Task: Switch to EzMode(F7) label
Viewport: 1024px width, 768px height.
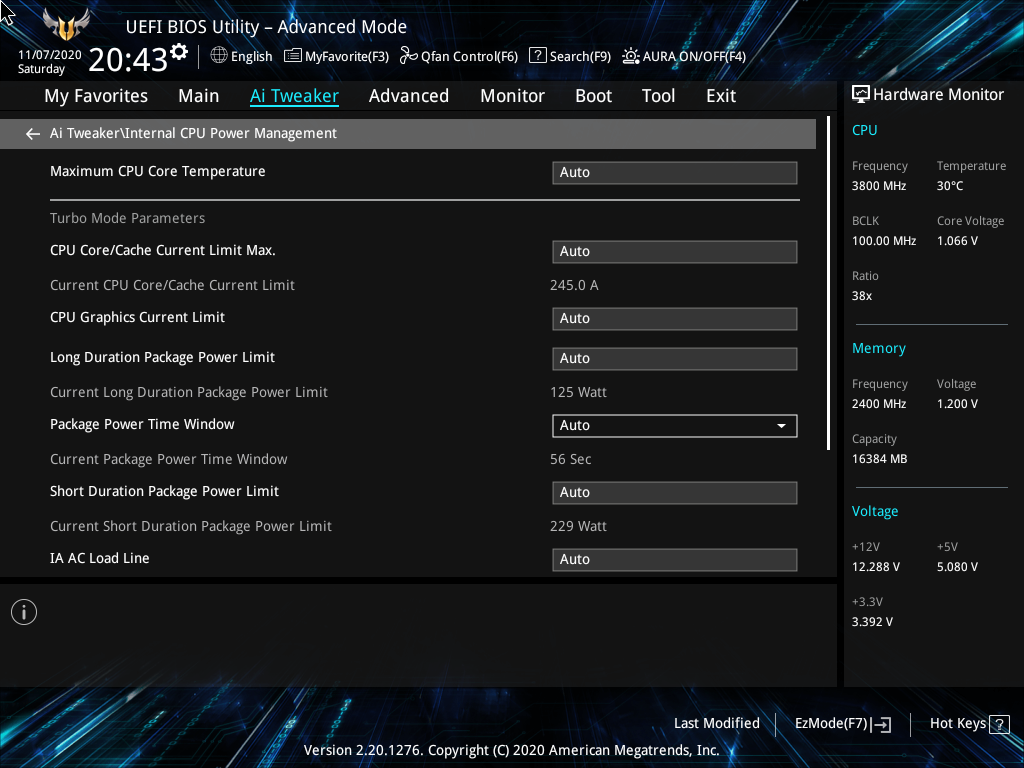Action: tap(831, 723)
